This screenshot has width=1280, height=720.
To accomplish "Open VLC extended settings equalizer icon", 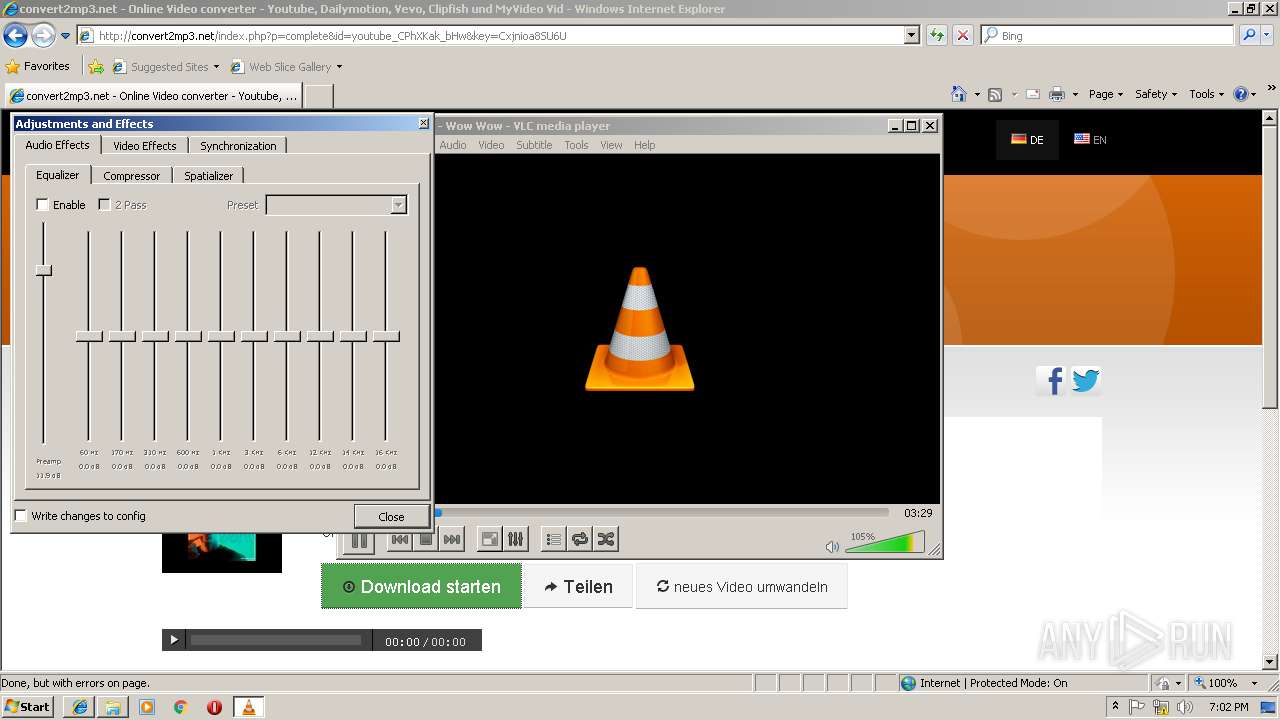I will pos(515,540).
